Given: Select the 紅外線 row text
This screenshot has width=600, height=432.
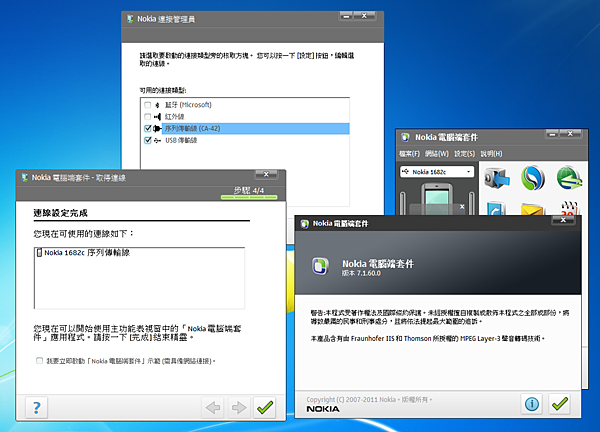Looking at the screenshot, I should coord(174,116).
